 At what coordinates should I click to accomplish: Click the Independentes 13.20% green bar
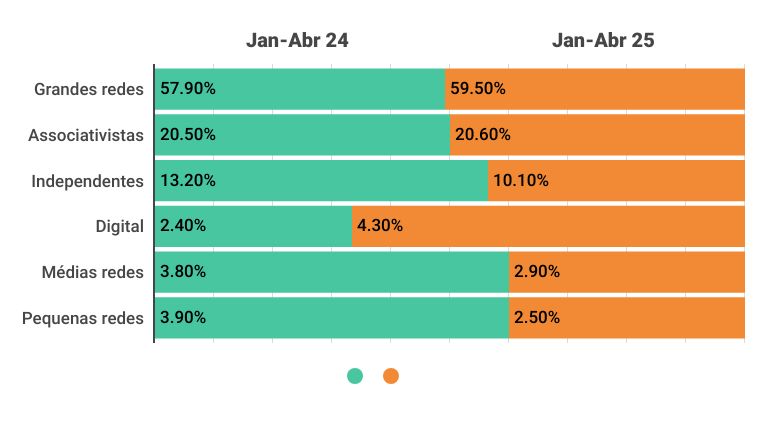pyautogui.click(x=321, y=181)
